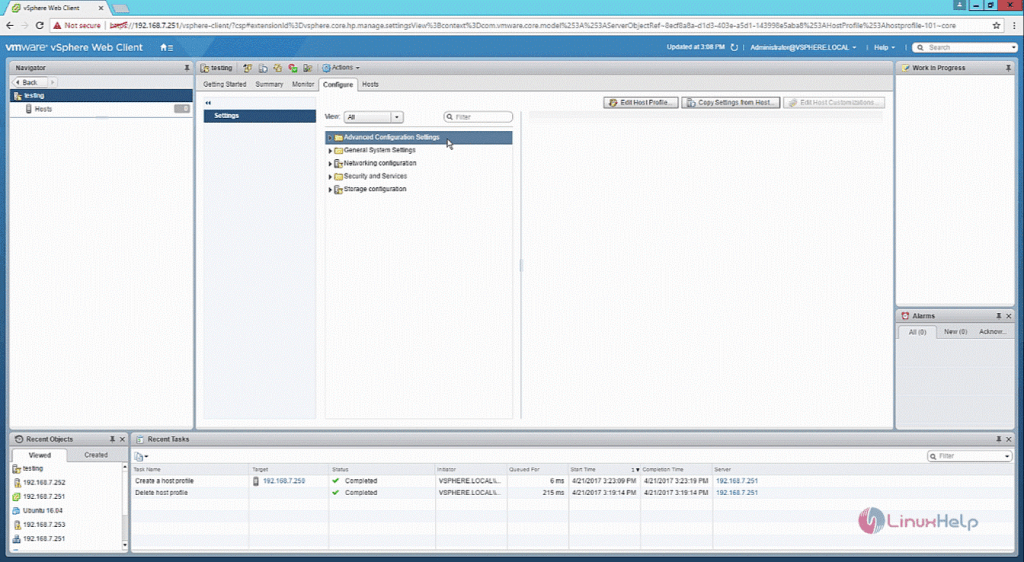Image resolution: width=1024 pixels, height=562 pixels.
Task: Expand General System Settings tree node
Action: 330,151
